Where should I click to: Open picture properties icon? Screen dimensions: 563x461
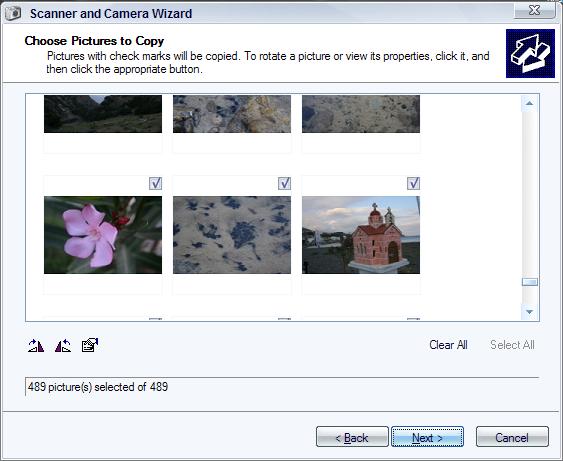tap(90, 345)
